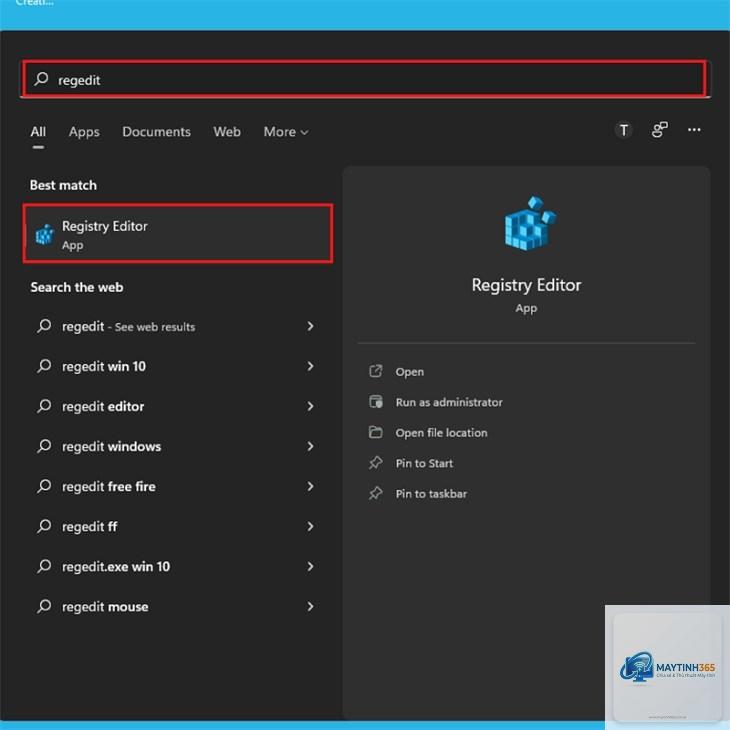730x730 pixels.
Task: Click the large Registry Editor cube icon in the preview pane
Action: pyautogui.click(x=530, y=223)
